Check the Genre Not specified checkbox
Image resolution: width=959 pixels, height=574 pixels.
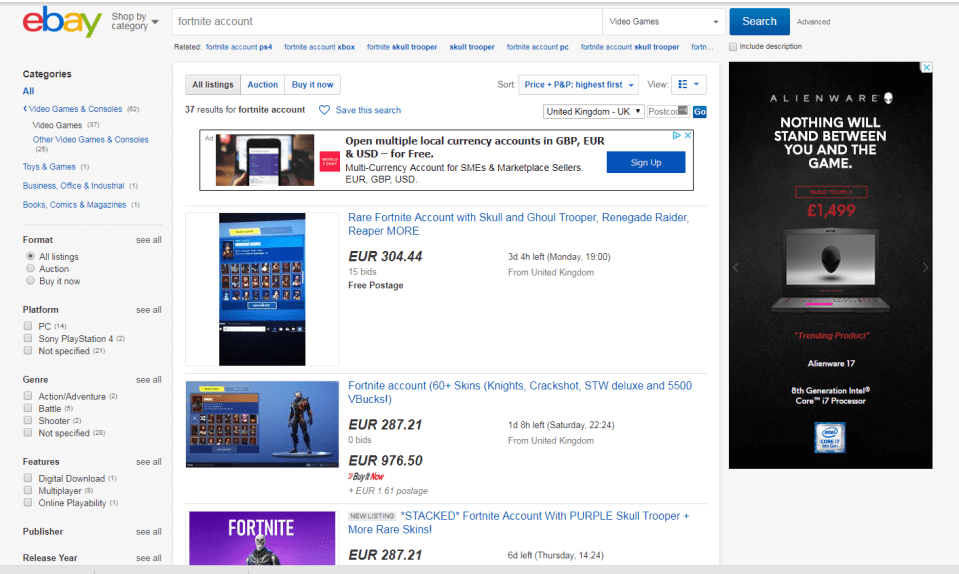pos(28,432)
